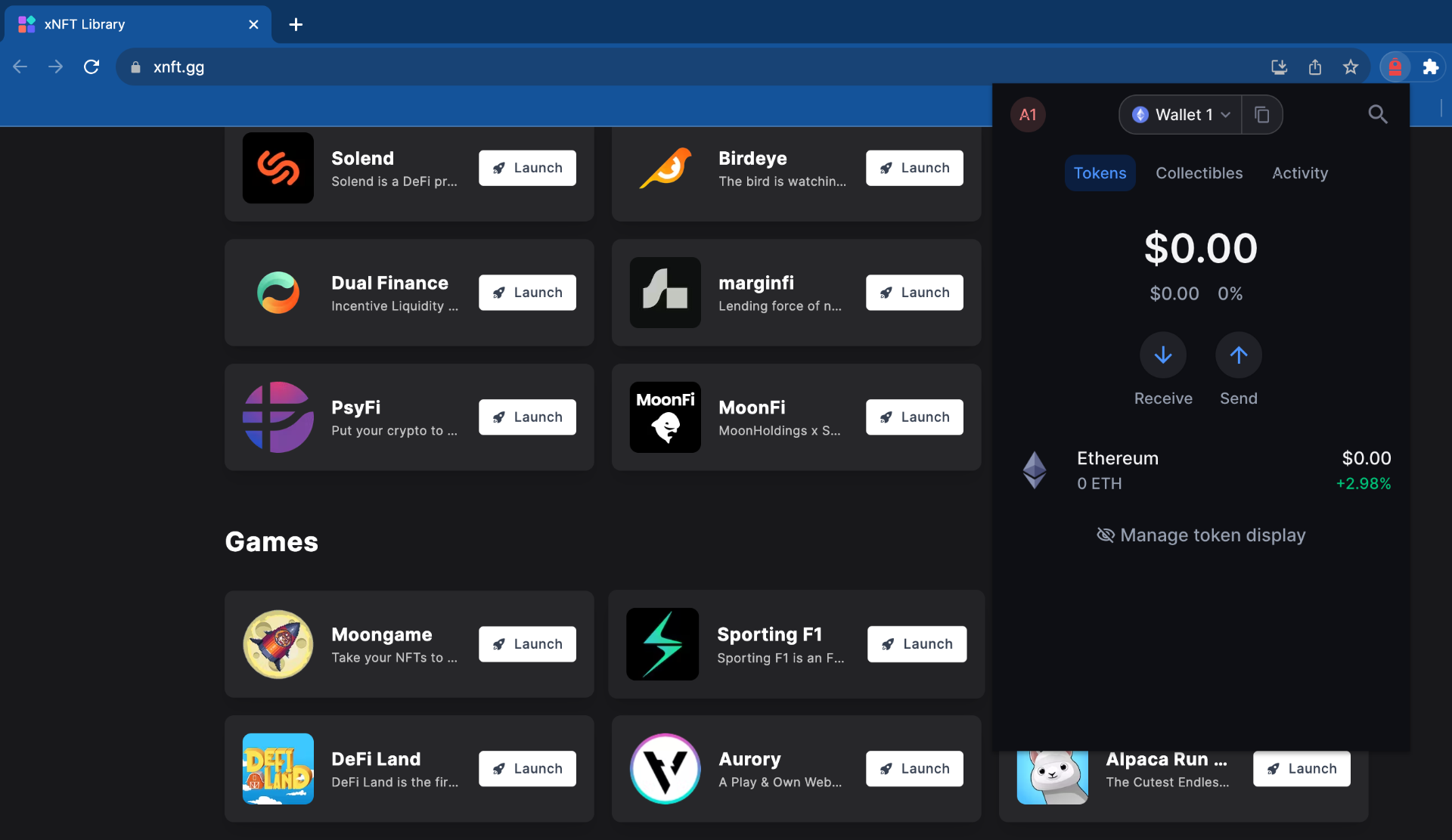Launch Alpaca Run
1452x840 pixels.
pos(1302,769)
